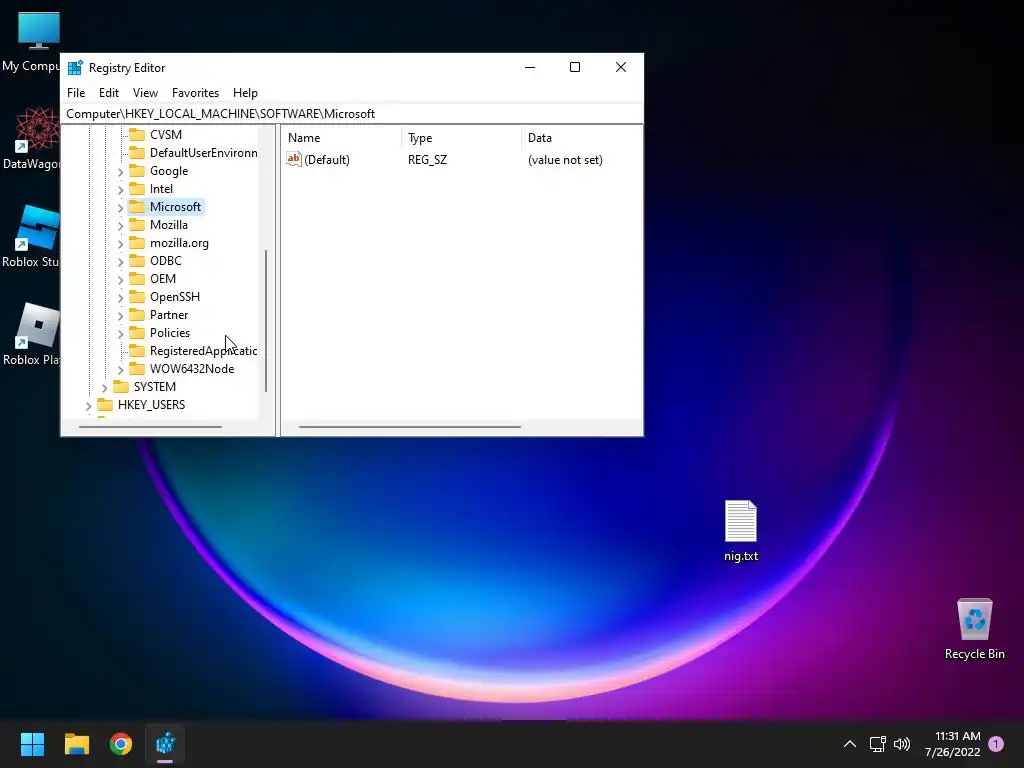Open Google Chrome from the taskbar

coord(121,744)
